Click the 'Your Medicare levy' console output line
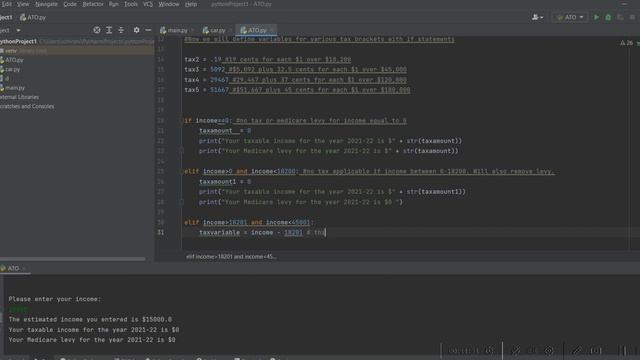640x360 pixels. coord(92,340)
